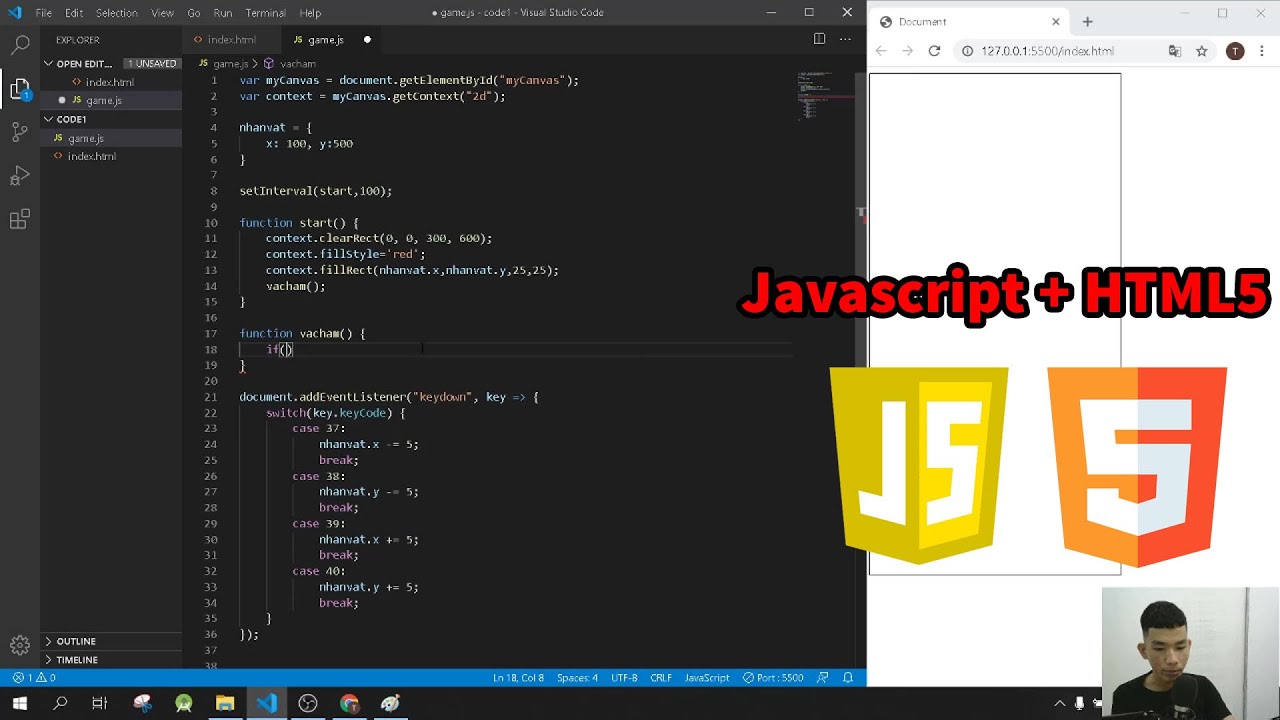The height and width of the screenshot is (720, 1280).
Task: Click the Ln 18, Col 8 status item
Action: (x=518, y=678)
